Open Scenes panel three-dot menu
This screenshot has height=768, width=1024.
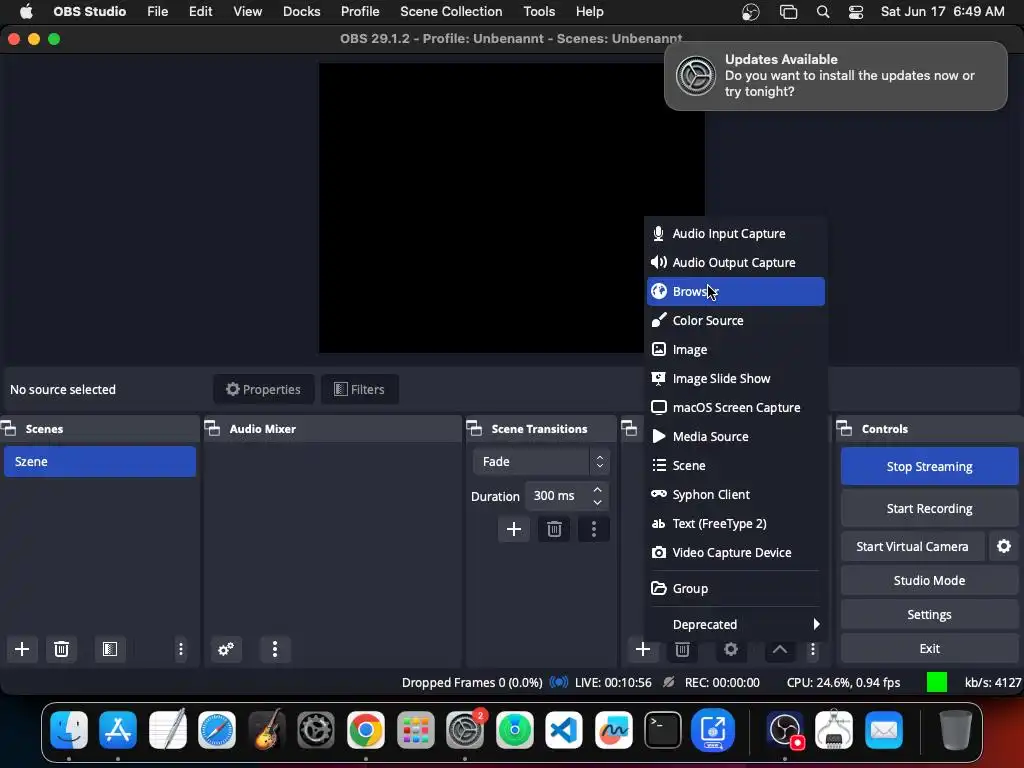[x=181, y=649]
